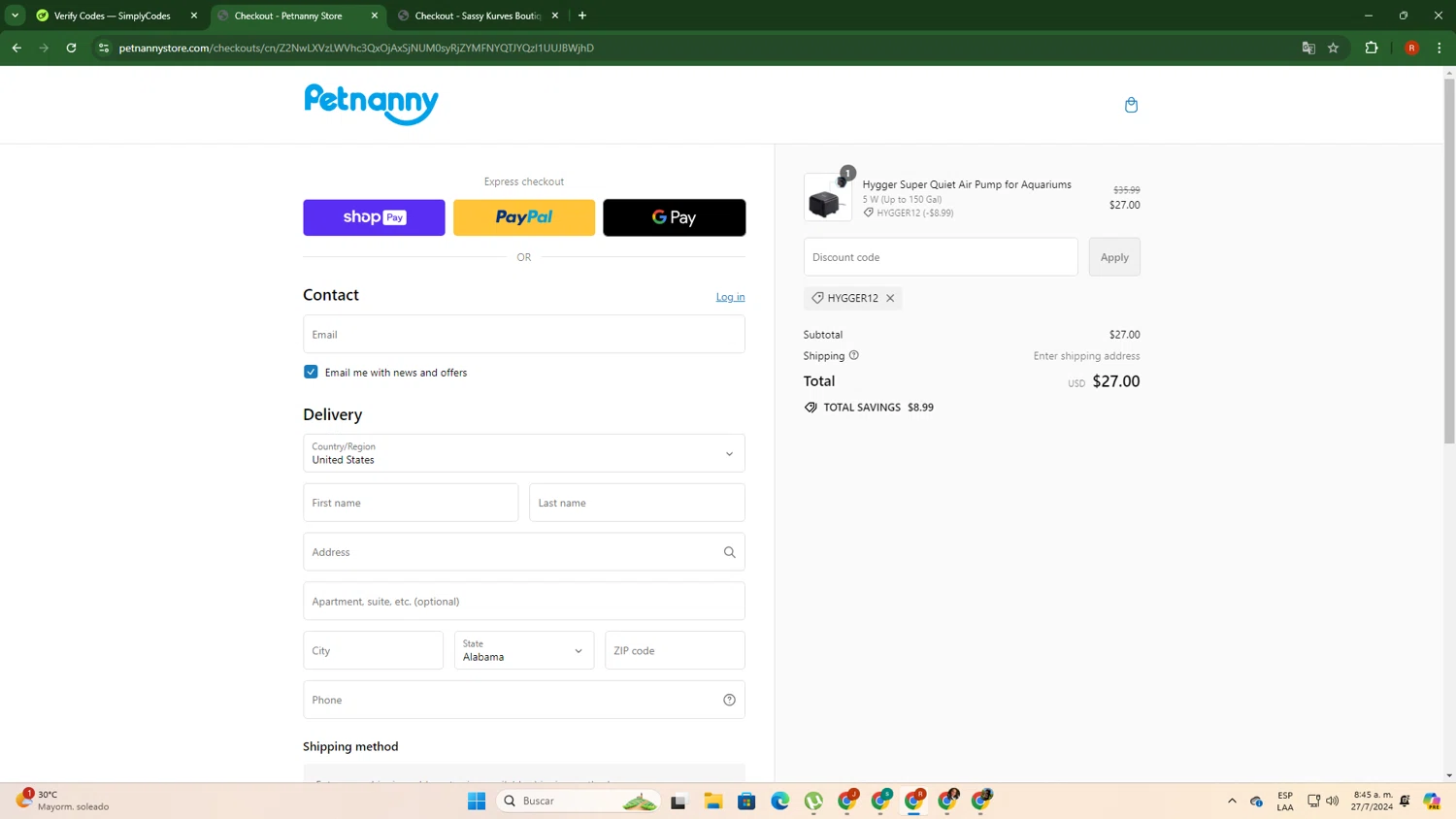This screenshot has height=819, width=1456.
Task: Toggle 'Email me with news and offers' checkbox
Action: click(311, 372)
